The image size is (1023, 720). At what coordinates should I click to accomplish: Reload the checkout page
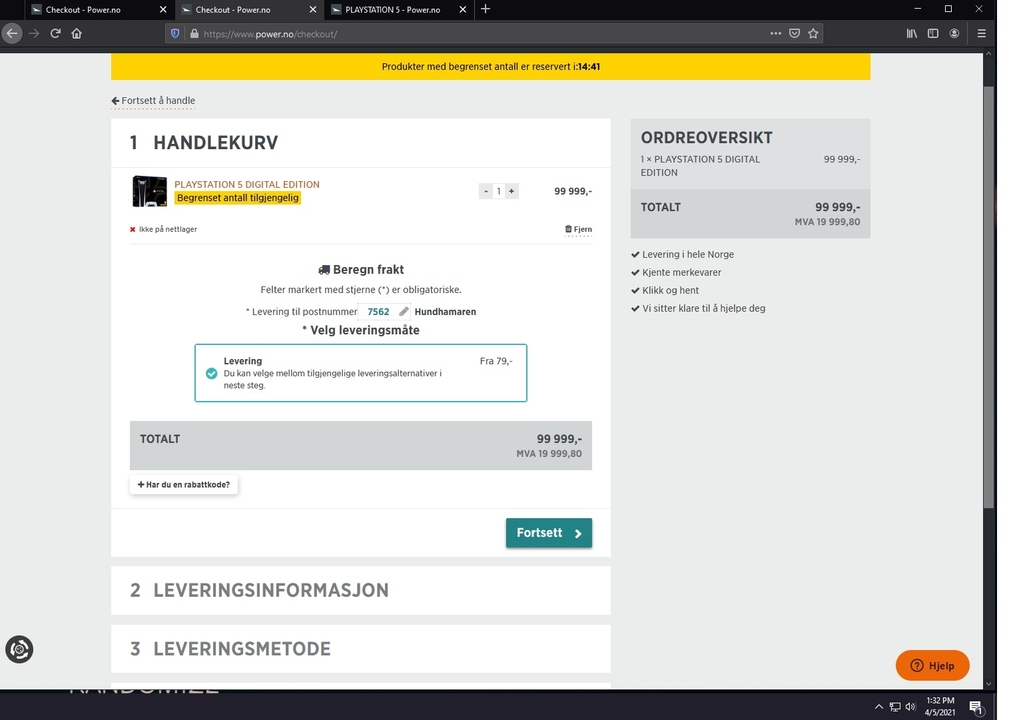pos(55,33)
